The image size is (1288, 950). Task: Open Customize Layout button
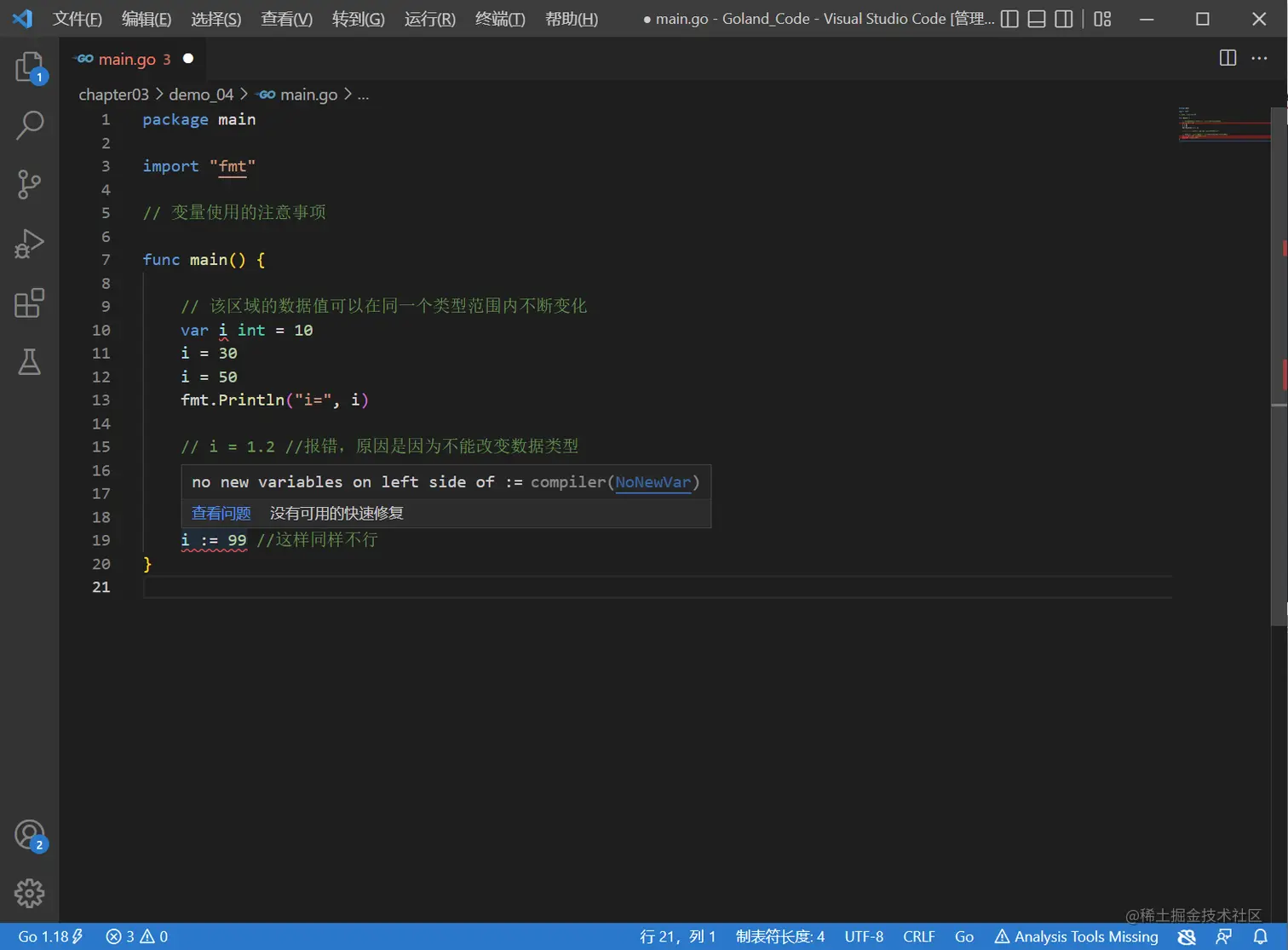click(x=1102, y=19)
